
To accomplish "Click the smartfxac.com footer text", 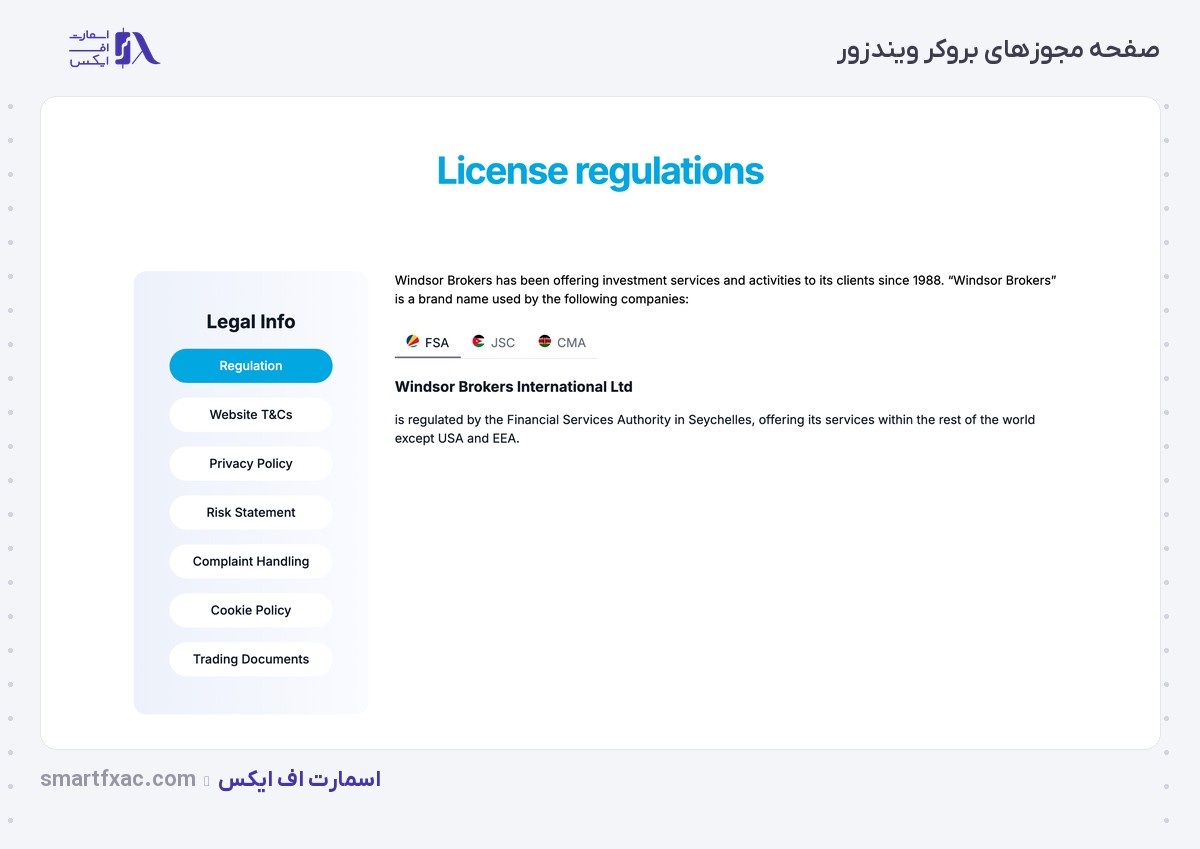I will coord(118,779).
